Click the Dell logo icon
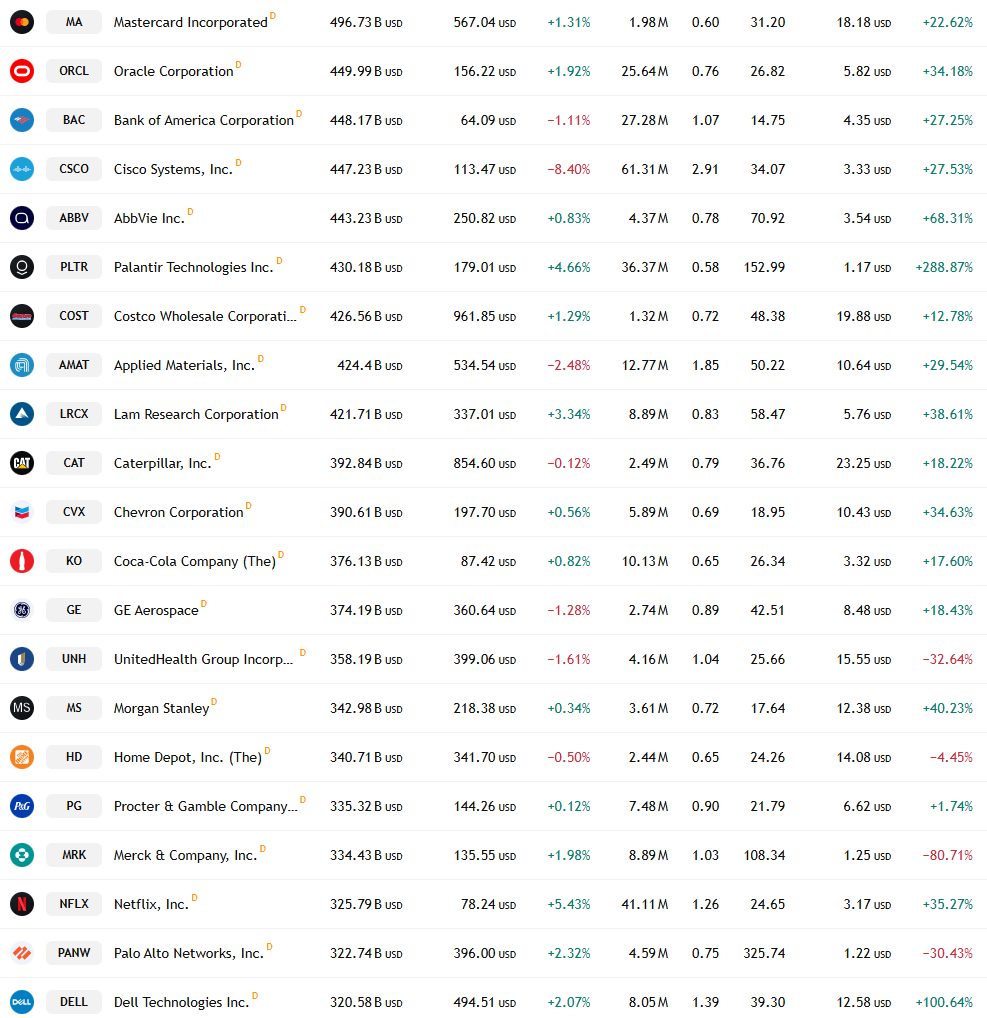The width and height of the screenshot is (987, 1018). (21, 1002)
